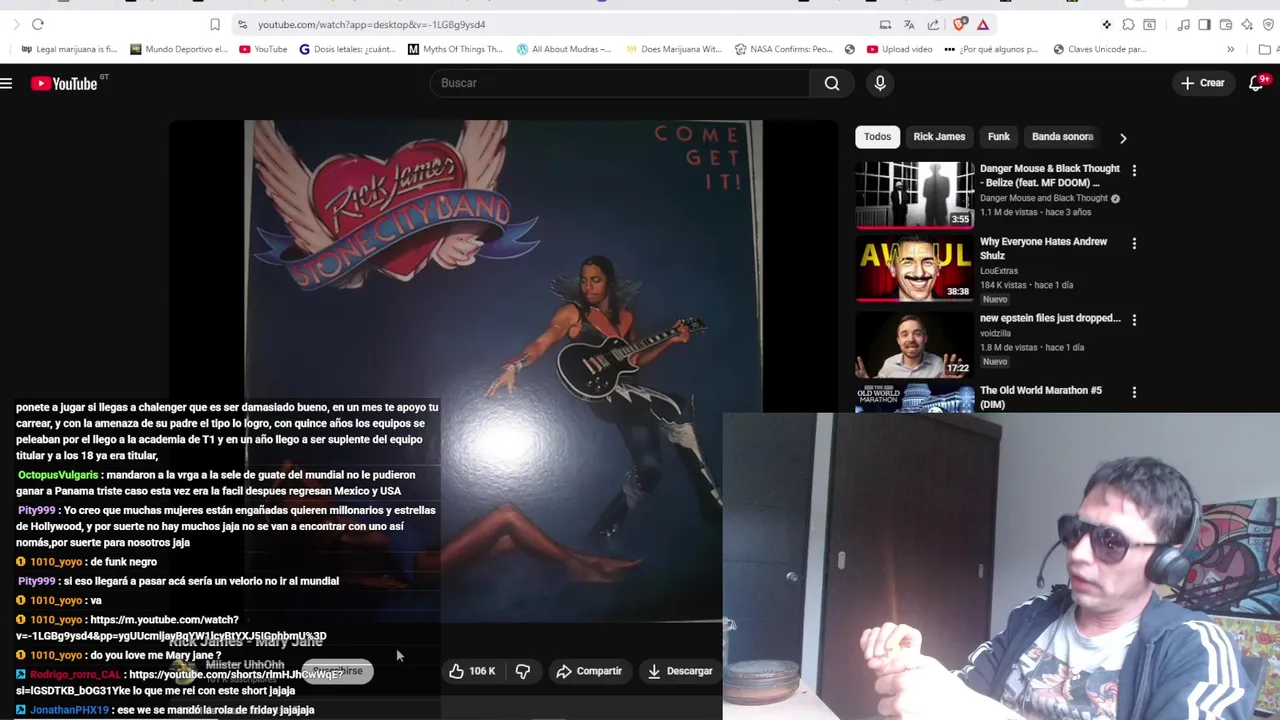Click the install app icon in the address bar
Screen dimensions: 1280x720
(885, 24)
